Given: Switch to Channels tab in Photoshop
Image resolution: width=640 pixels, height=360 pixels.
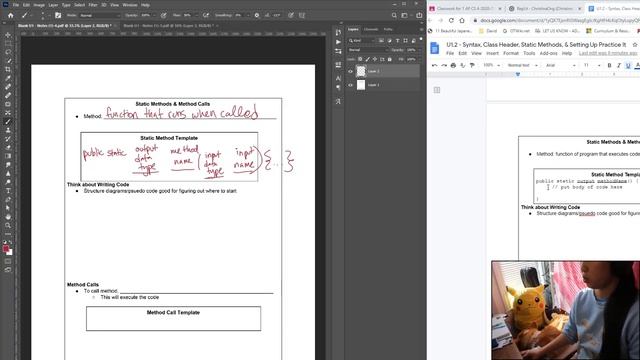Looking at the screenshot, I should click(371, 29).
